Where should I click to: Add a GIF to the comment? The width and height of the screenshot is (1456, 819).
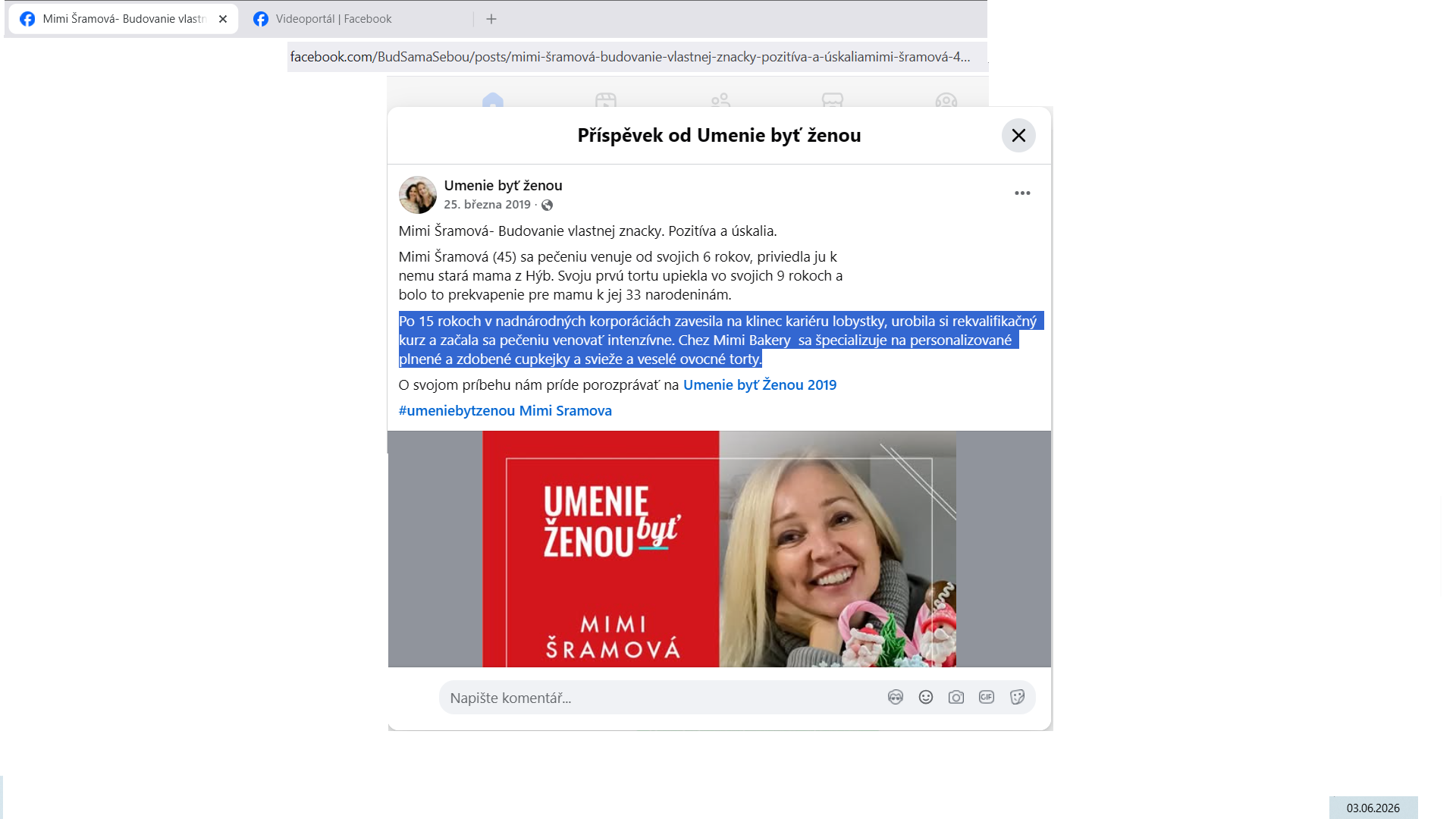(987, 698)
